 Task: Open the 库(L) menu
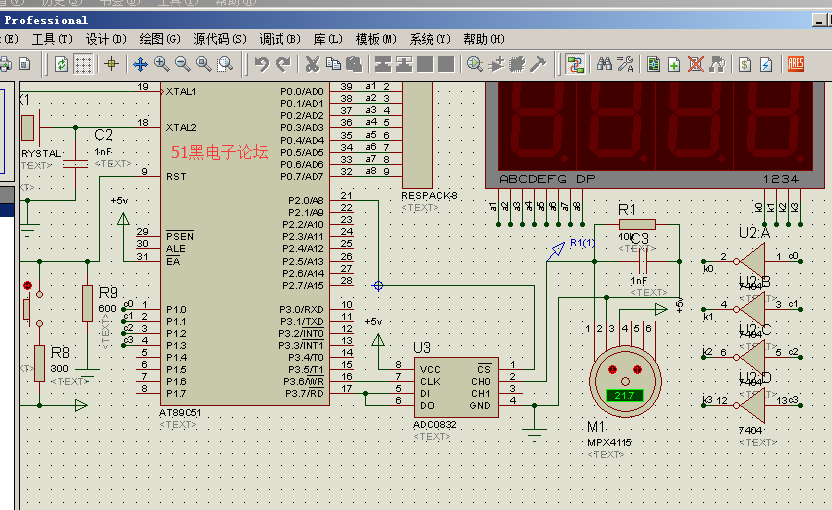tap(328, 39)
